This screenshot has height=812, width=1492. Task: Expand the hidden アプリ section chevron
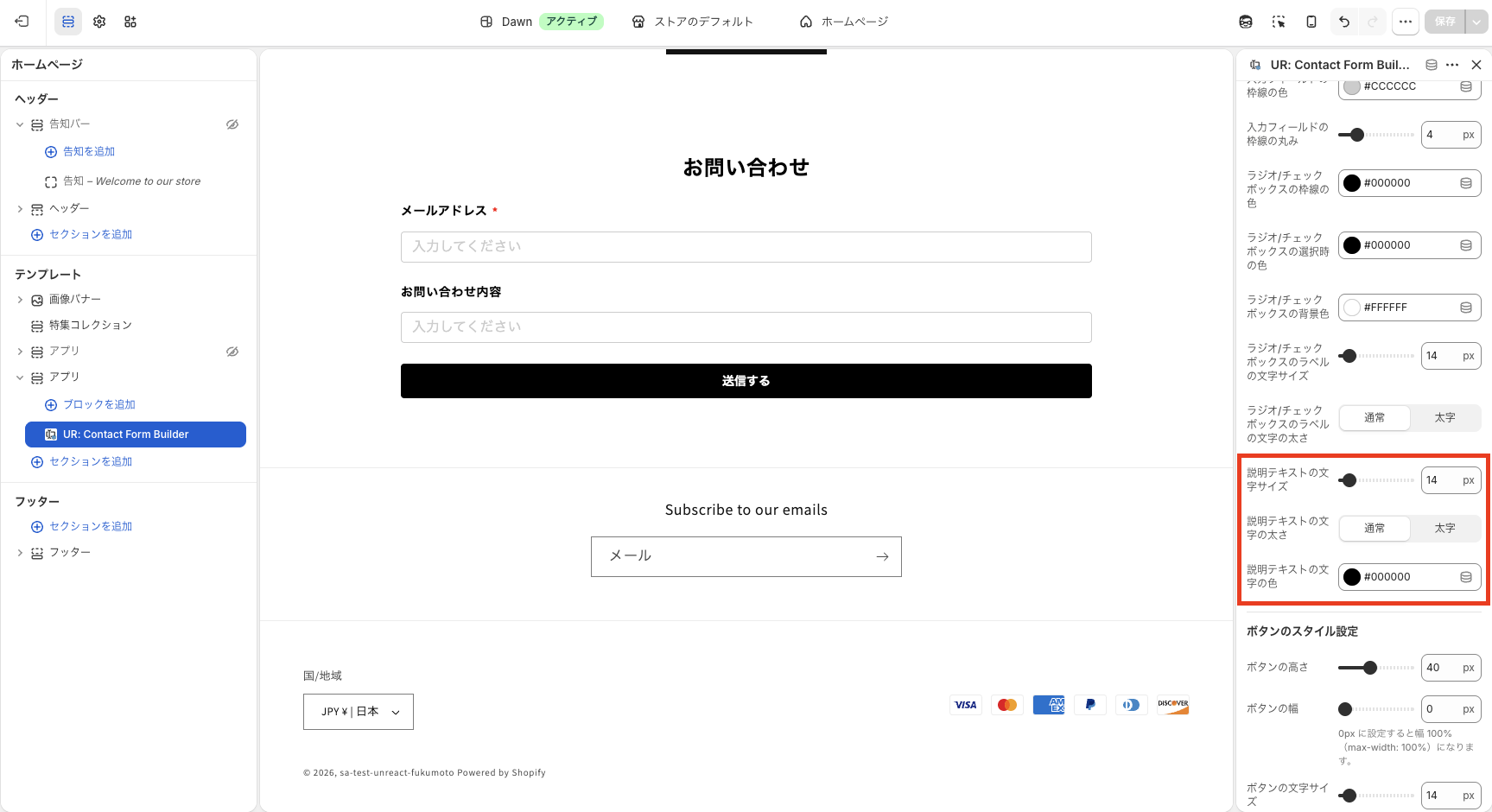[20, 352]
